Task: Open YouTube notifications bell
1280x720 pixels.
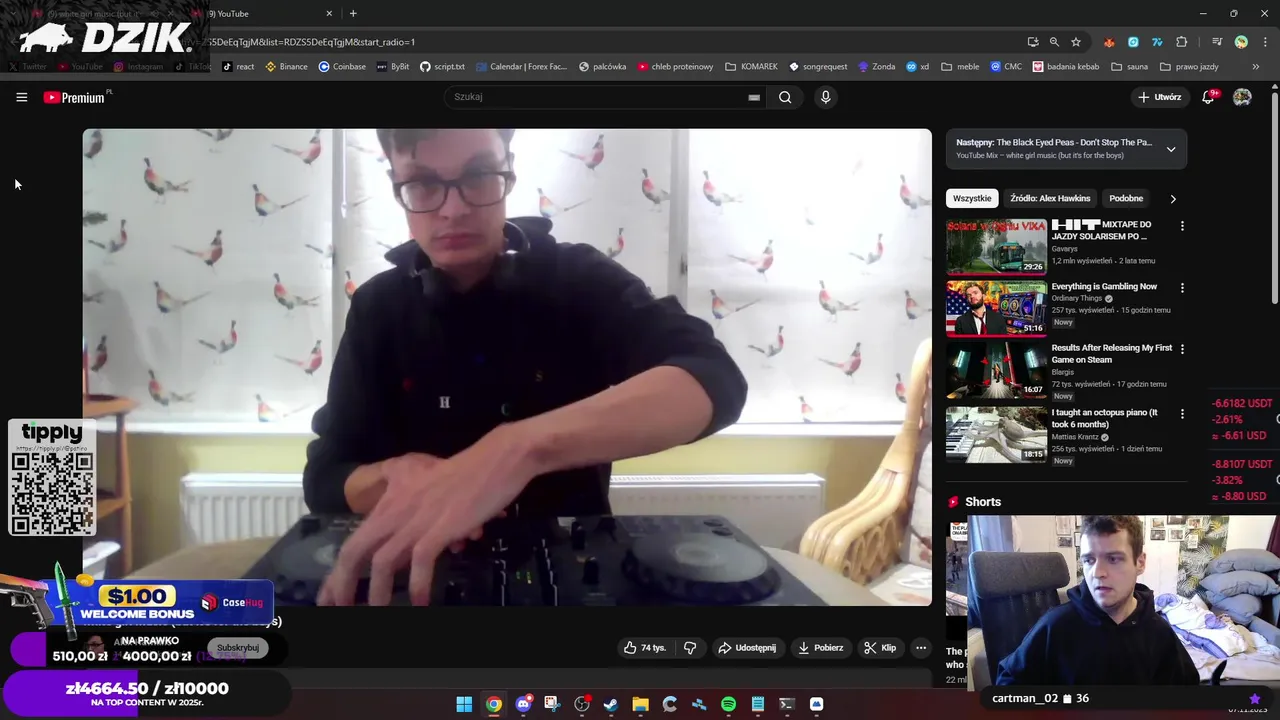Action: (x=1209, y=97)
